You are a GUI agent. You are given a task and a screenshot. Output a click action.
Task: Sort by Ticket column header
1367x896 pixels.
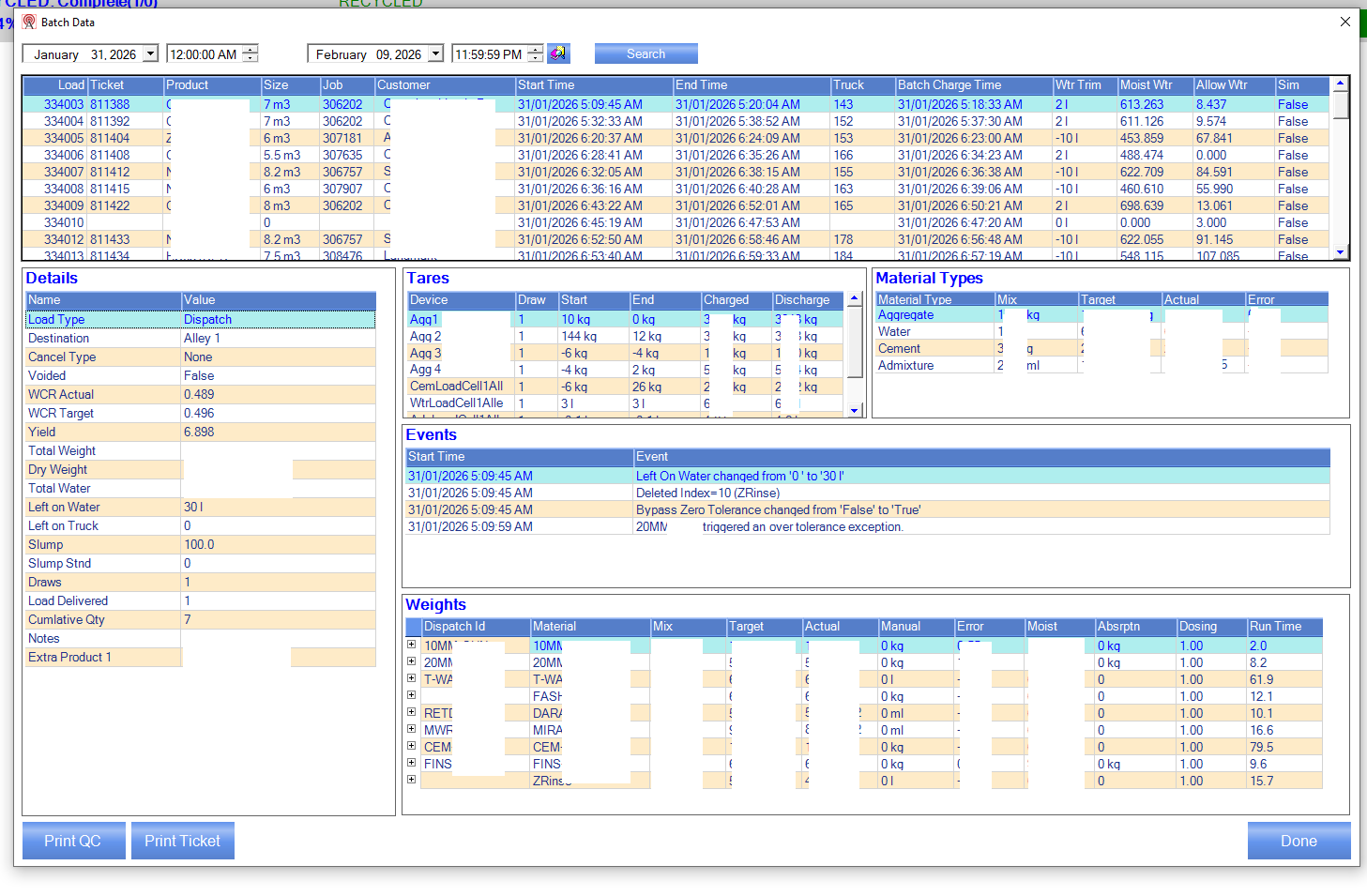pos(126,84)
